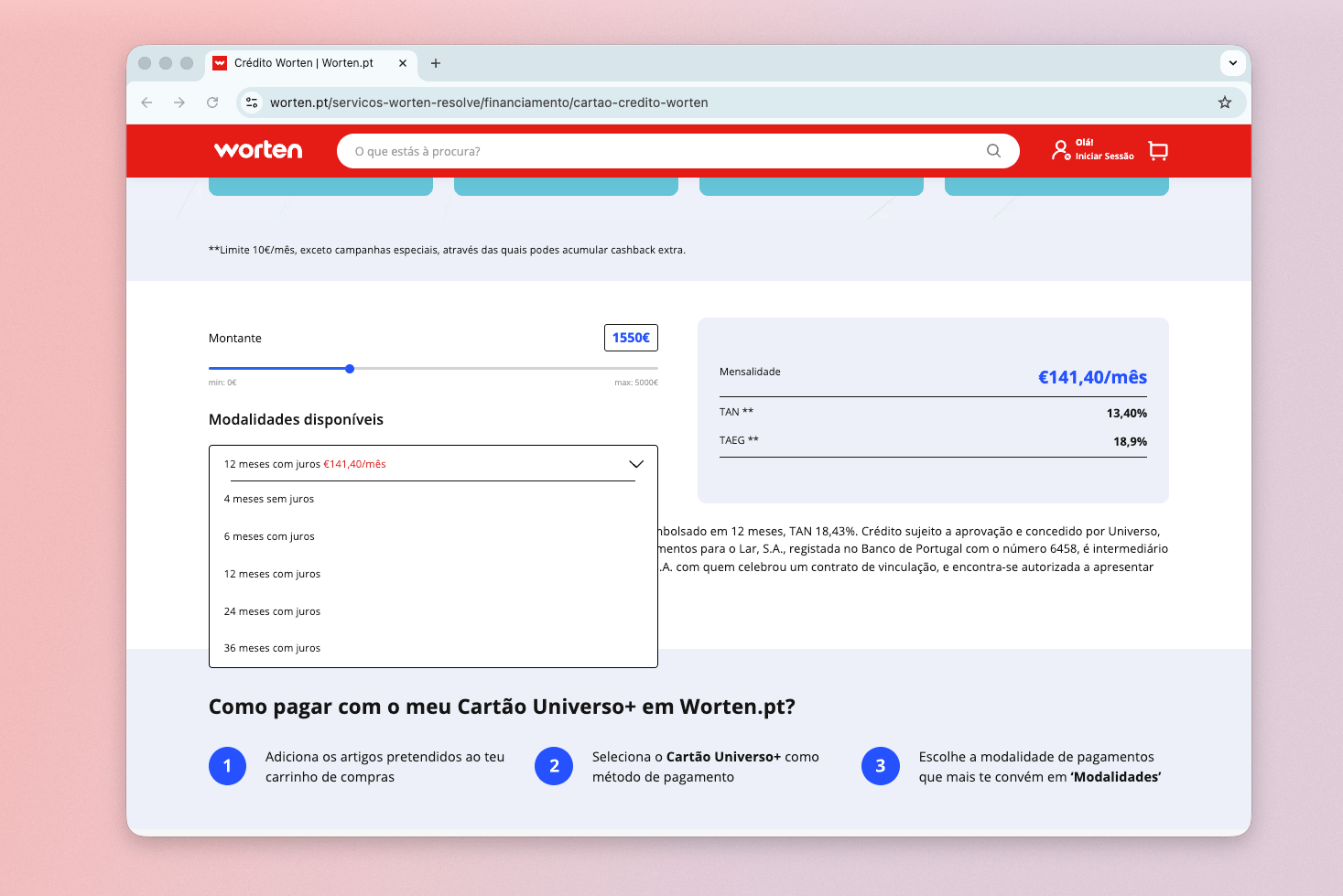This screenshot has height=896, width=1343.
Task: Click the step 2 'Seleciona o Cartão Universo+' text
Action: [x=706, y=767]
